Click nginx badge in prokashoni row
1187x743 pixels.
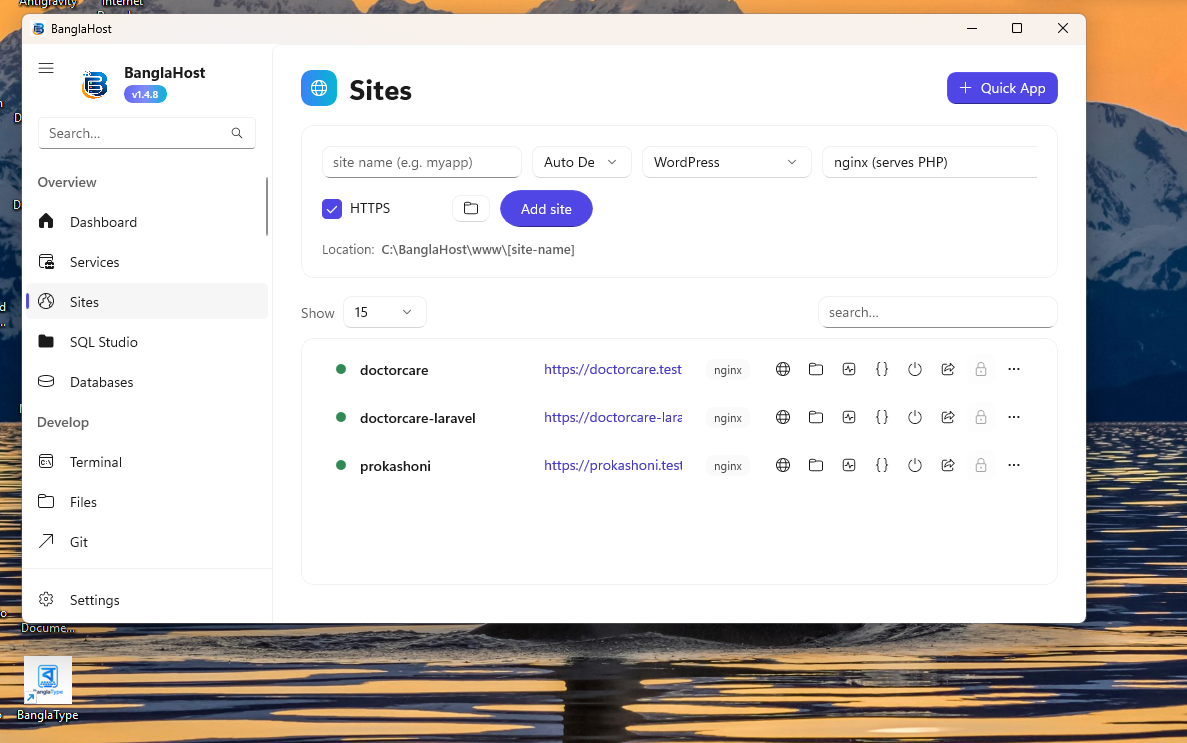pos(727,466)
